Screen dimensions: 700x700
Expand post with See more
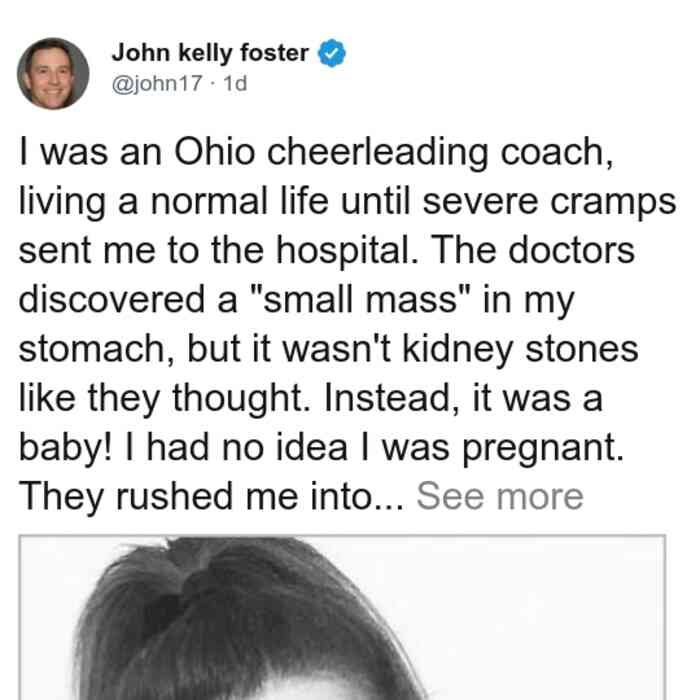500,496
